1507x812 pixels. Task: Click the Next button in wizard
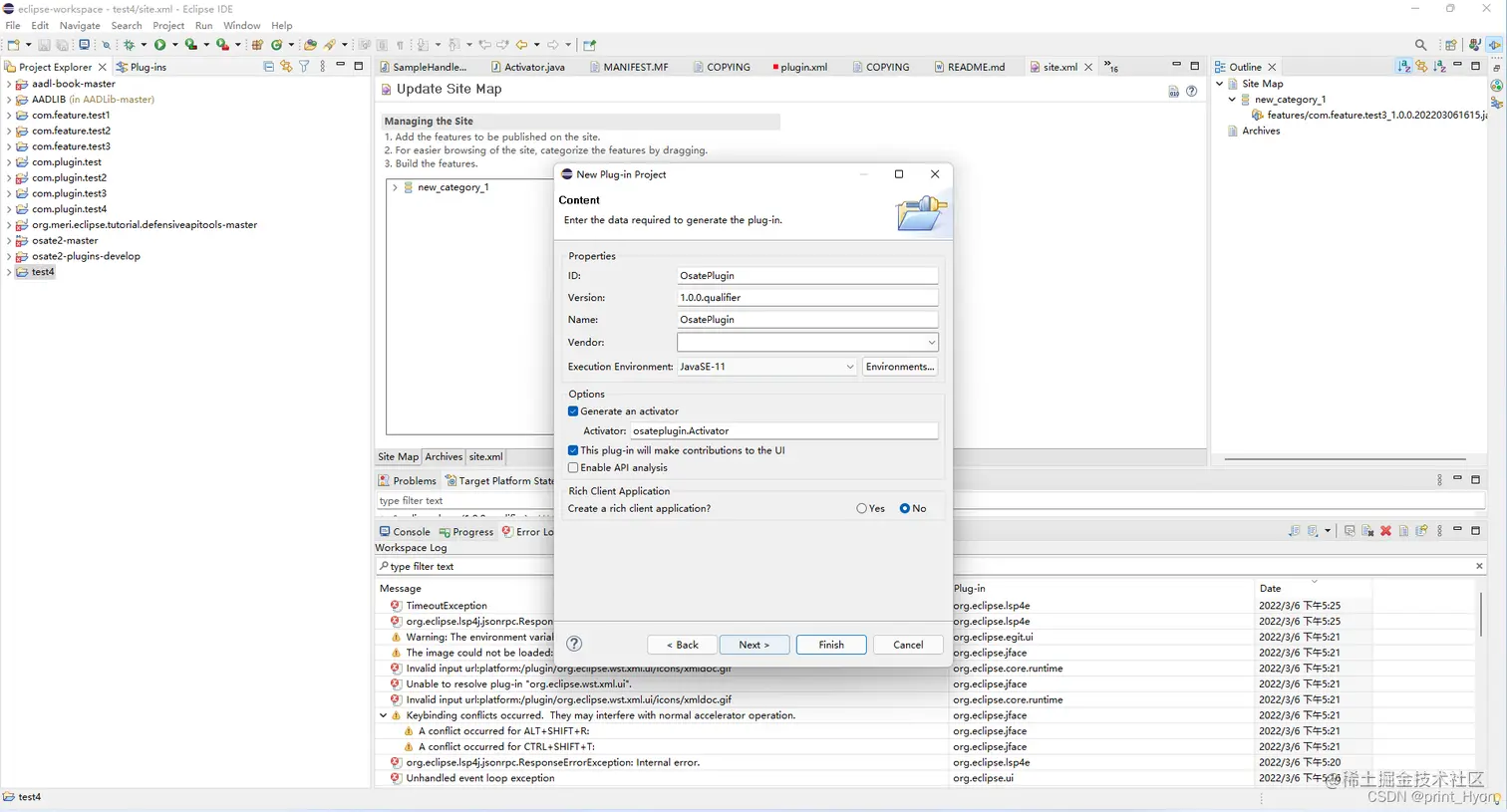coord(754,645)
